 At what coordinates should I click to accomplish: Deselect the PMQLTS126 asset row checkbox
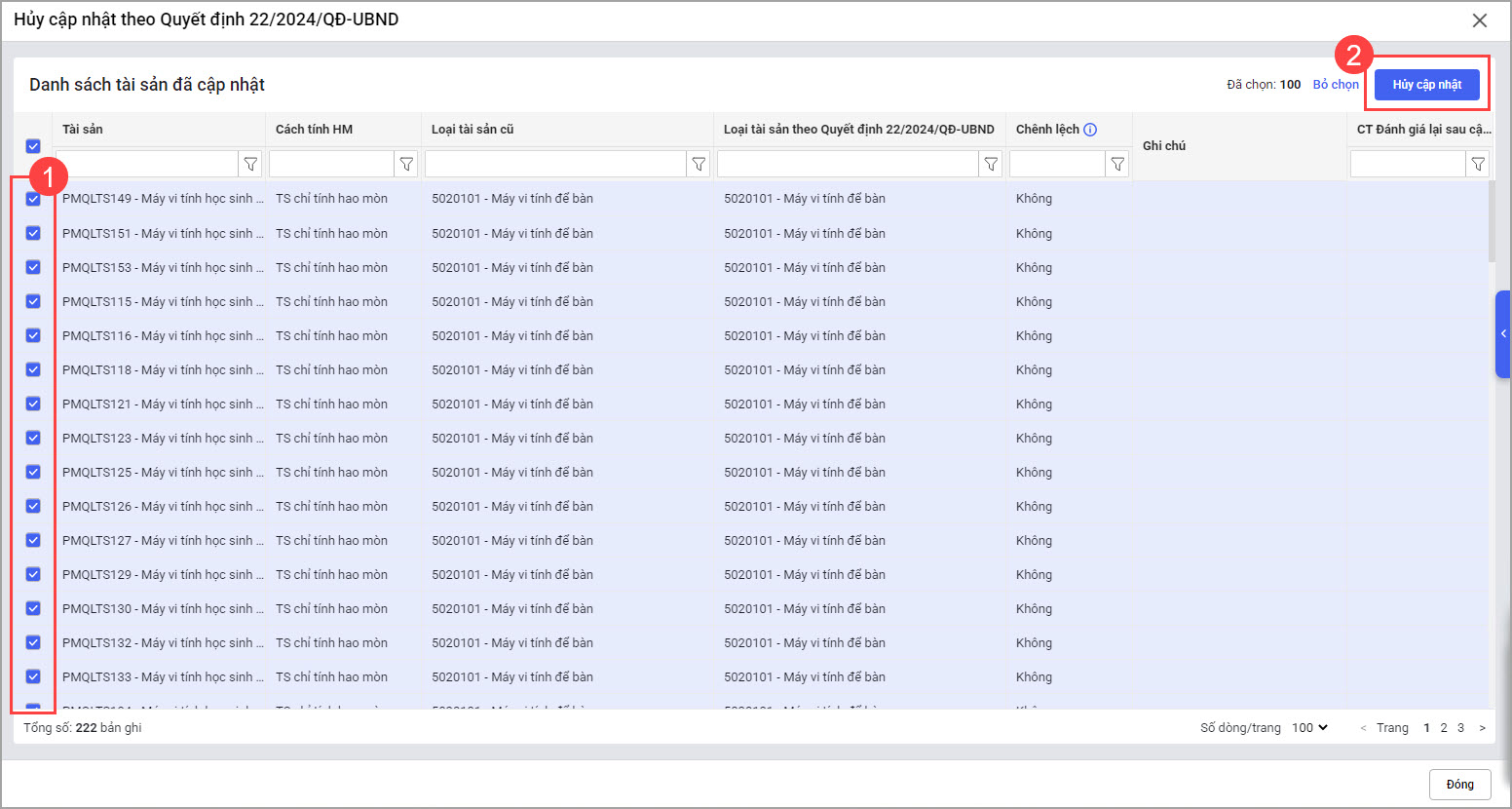click(x=33, y=506)
